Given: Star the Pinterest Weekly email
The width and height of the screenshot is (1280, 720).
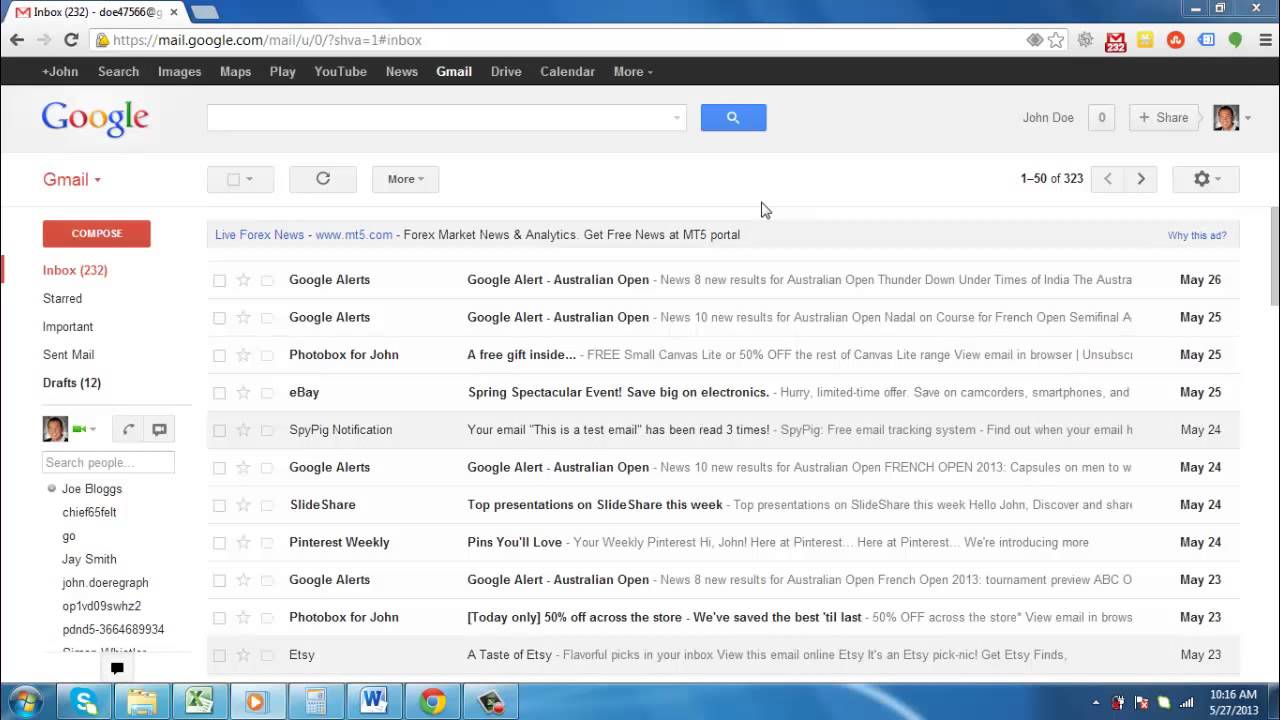Looking at the screenshot, I should (243, 542).
